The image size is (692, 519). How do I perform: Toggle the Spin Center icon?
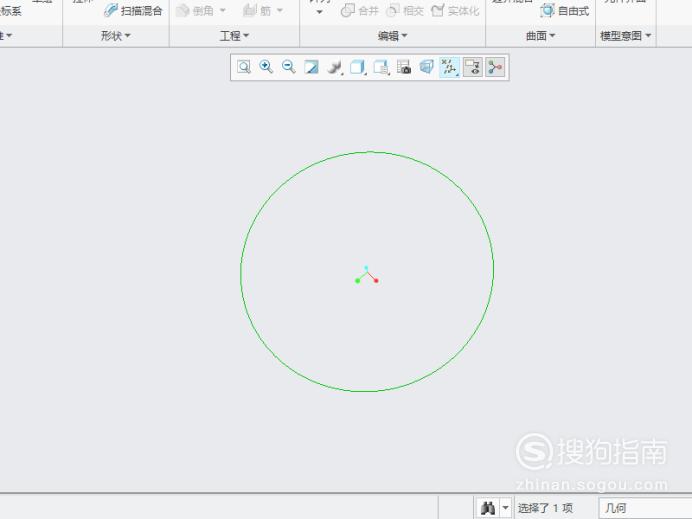coord(495,67)
